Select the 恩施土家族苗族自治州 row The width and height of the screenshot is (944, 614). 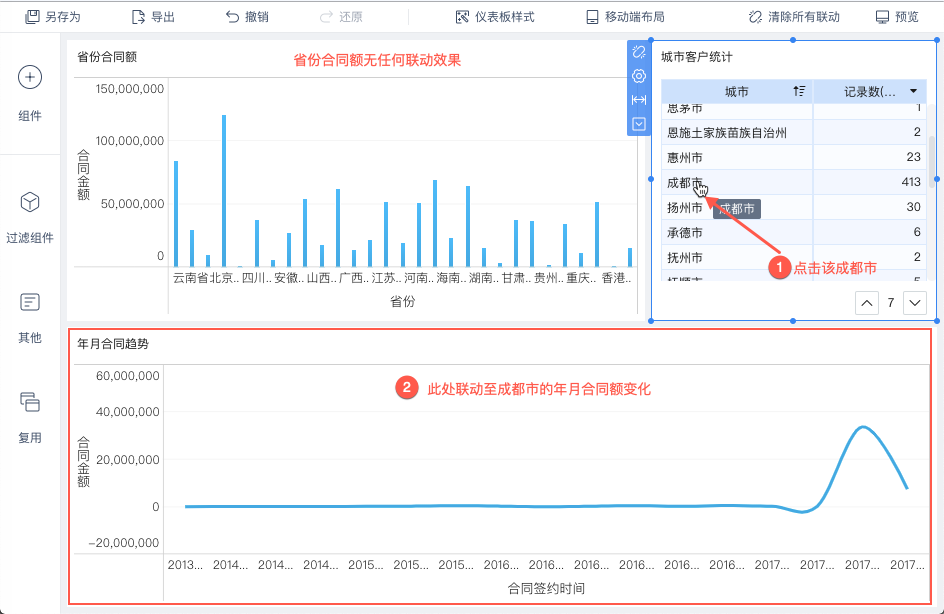(x=794, y=132)
